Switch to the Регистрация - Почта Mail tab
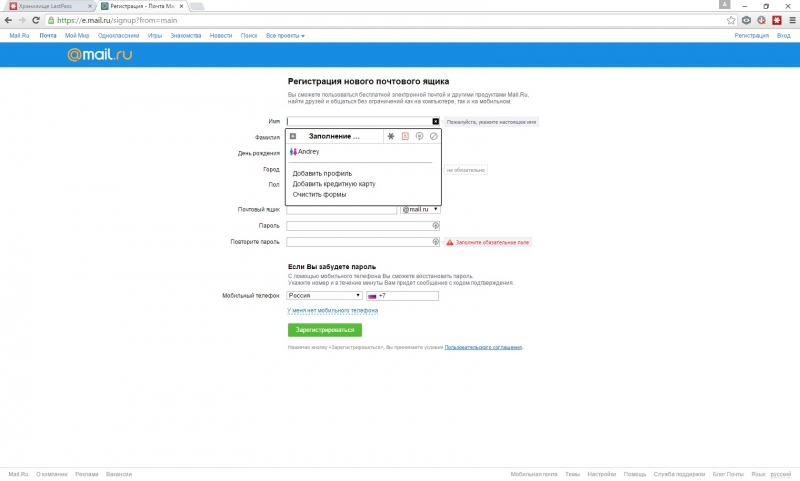The height and width of the screenshot is (481, 800). pyautogui.click(x=138, y=6)
